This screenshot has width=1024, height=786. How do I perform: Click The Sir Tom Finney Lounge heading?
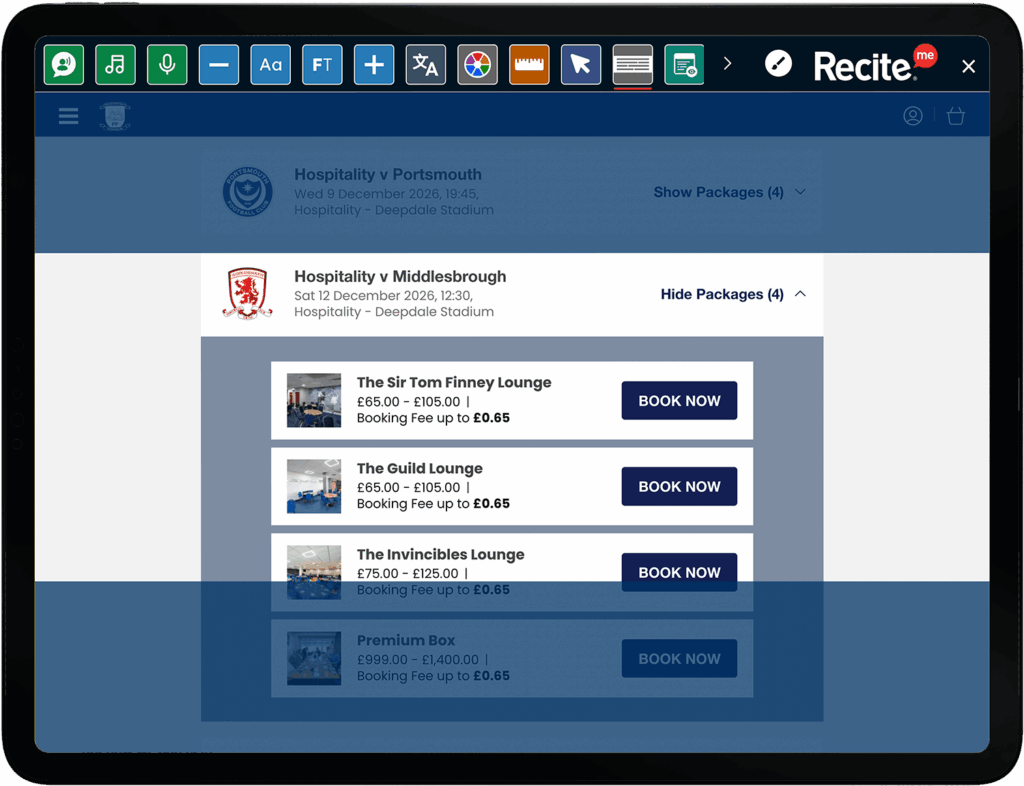pos(454,383)
